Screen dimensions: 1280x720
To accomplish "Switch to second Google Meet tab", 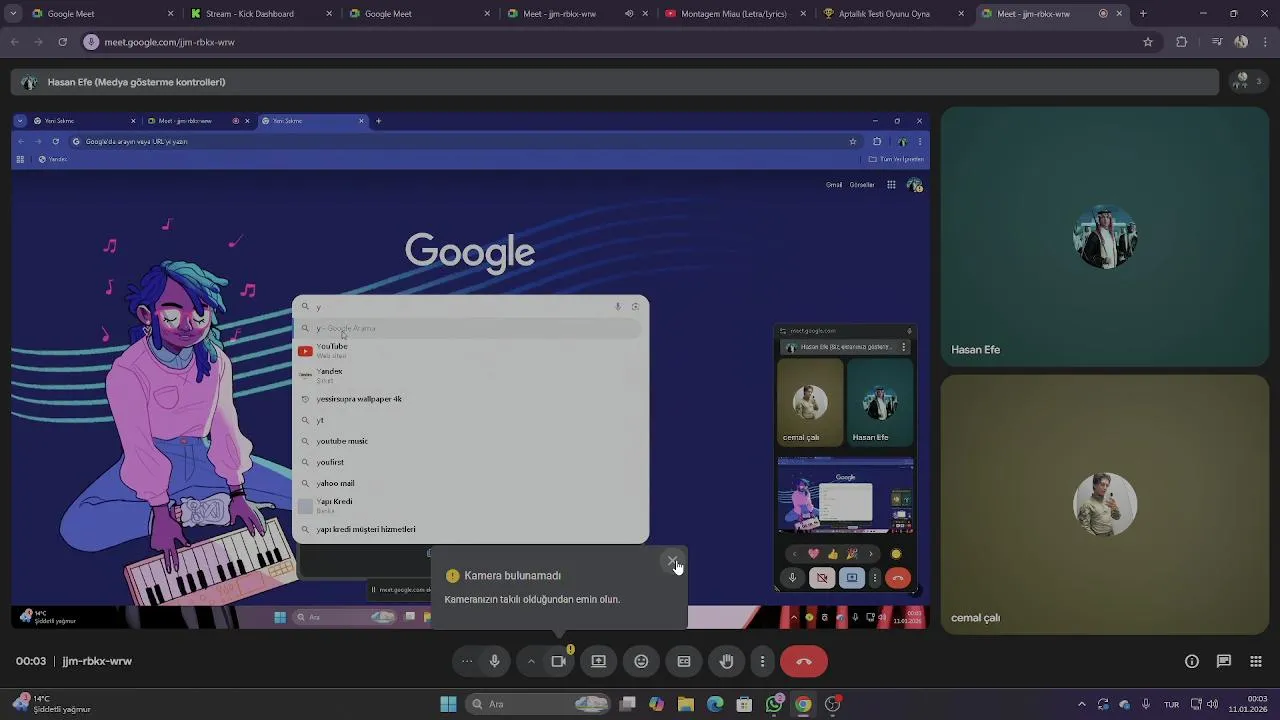I will 418,14.
